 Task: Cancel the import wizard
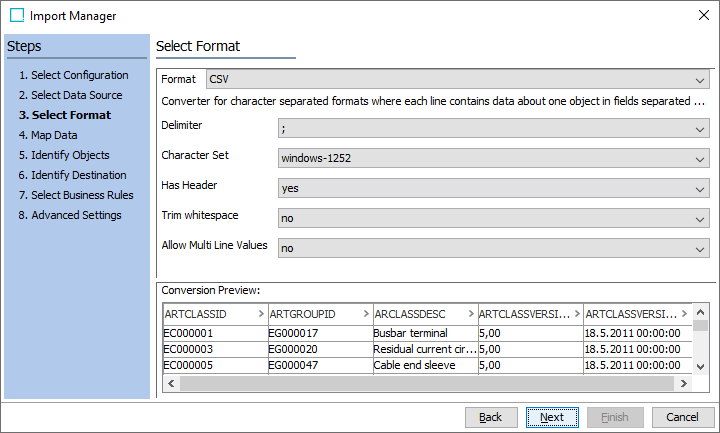682,417
